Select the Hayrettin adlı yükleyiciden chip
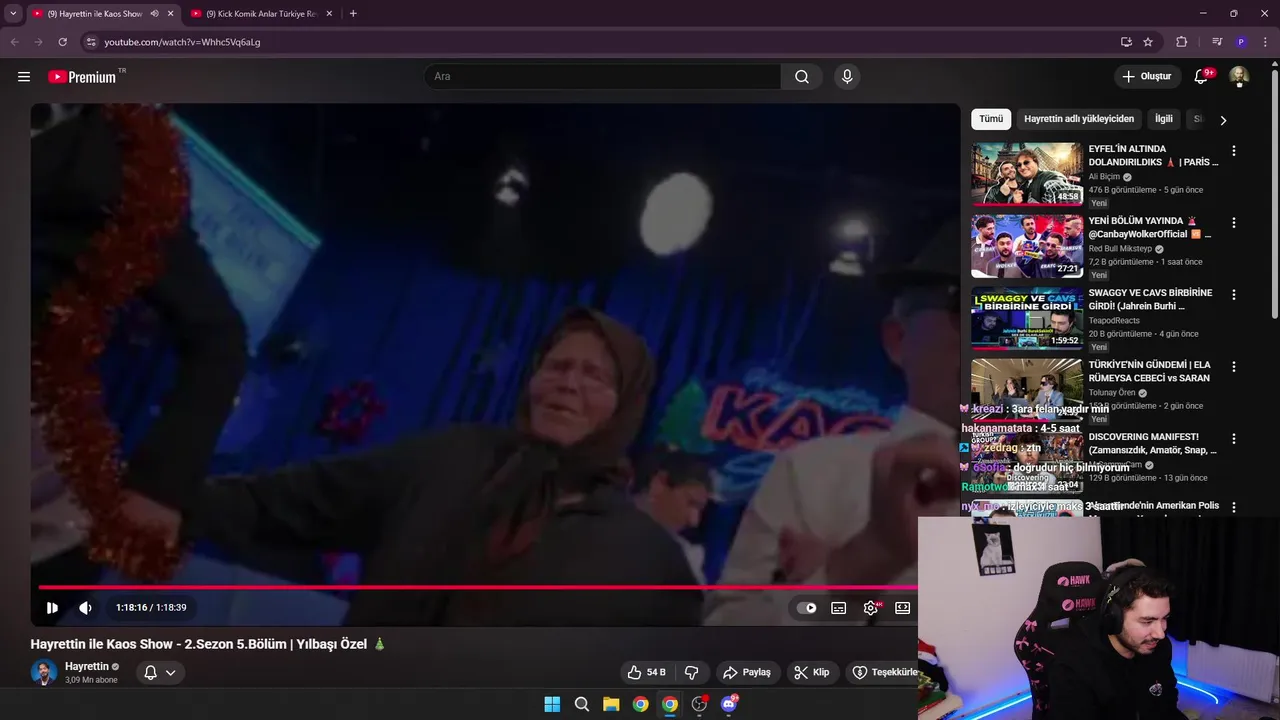This screenshot has height=720, width=1280. click(x=1079, y=119)
